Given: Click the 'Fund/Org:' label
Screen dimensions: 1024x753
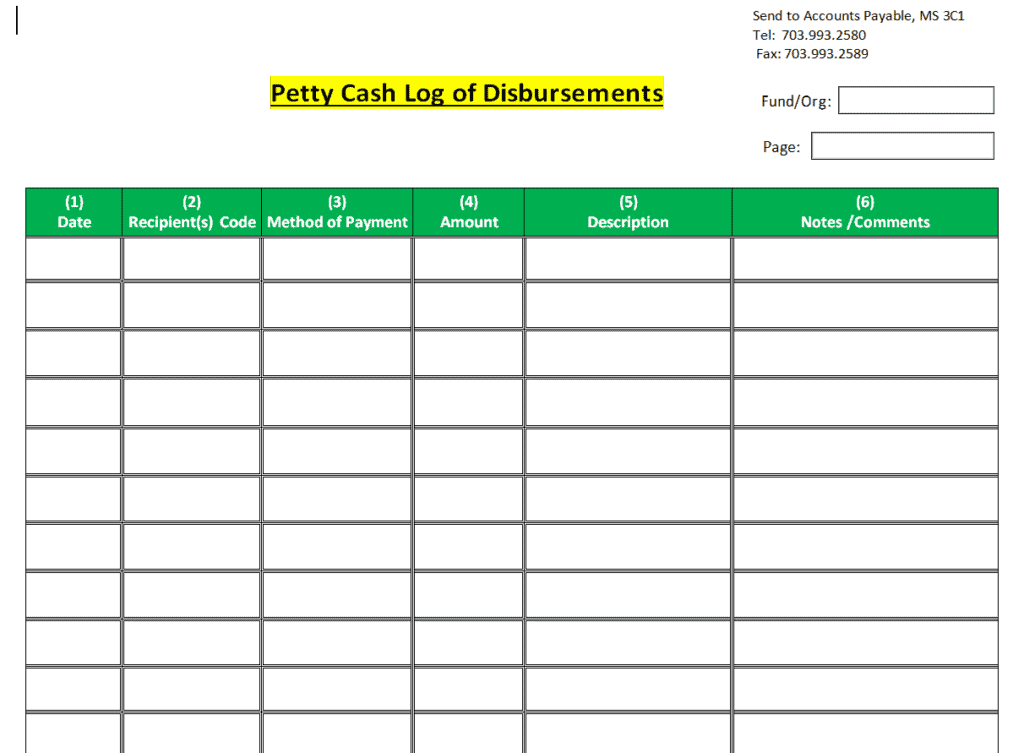Looking at the screenshot, I should click(x=796, y=101).
